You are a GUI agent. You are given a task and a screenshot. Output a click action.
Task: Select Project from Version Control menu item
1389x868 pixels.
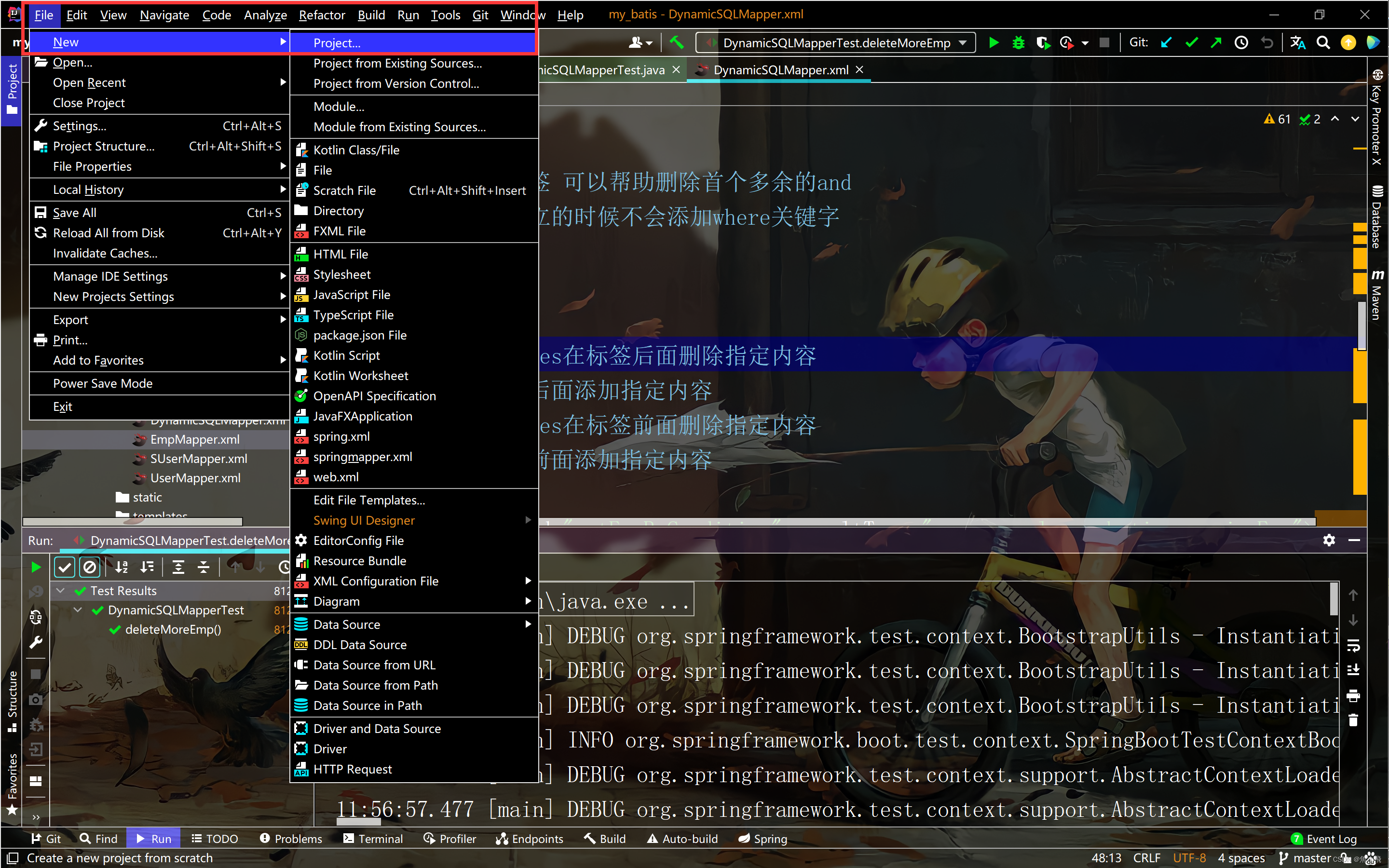point(395,84)
